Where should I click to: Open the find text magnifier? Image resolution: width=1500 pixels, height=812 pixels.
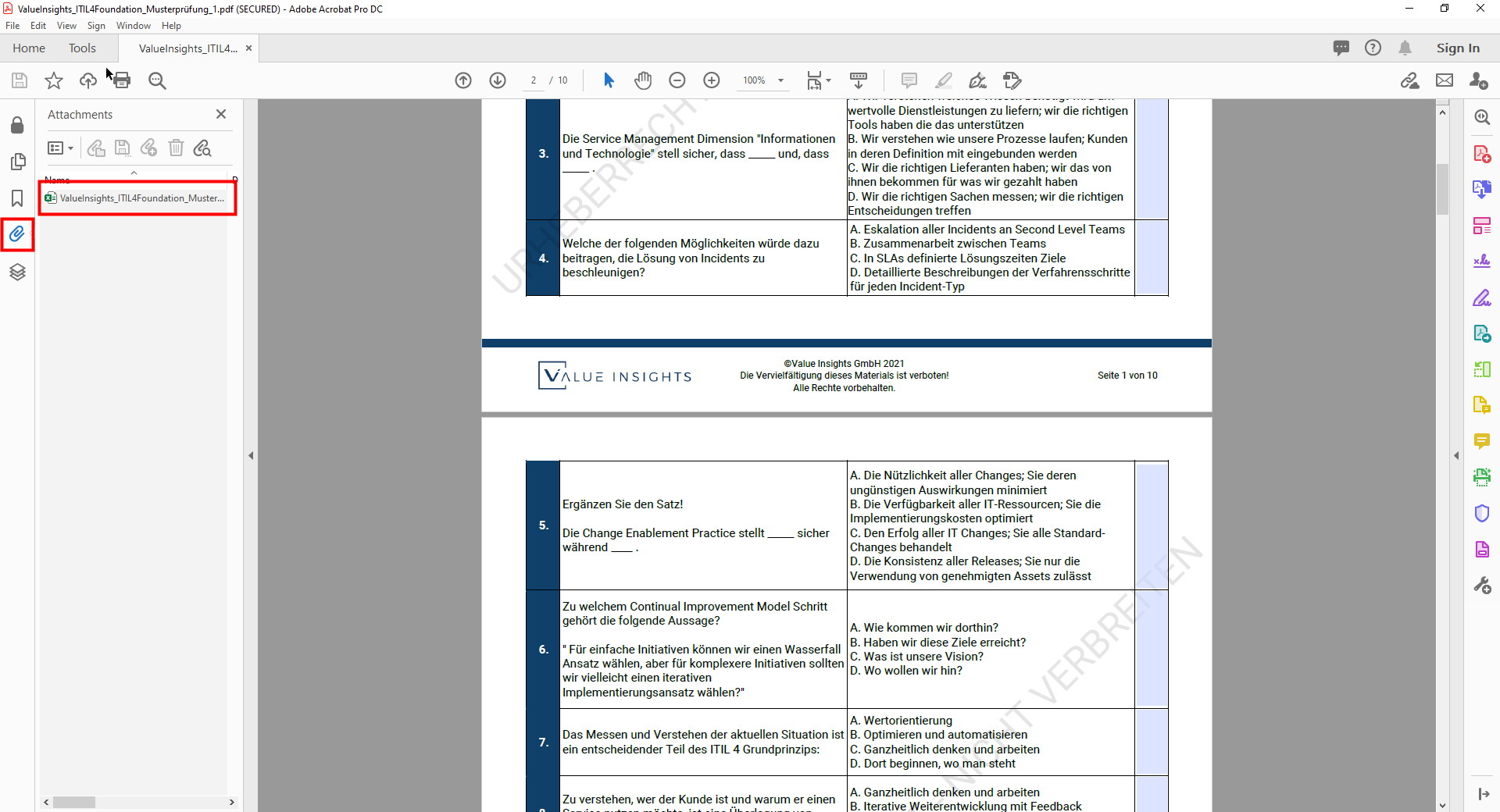tap(157, 80)
